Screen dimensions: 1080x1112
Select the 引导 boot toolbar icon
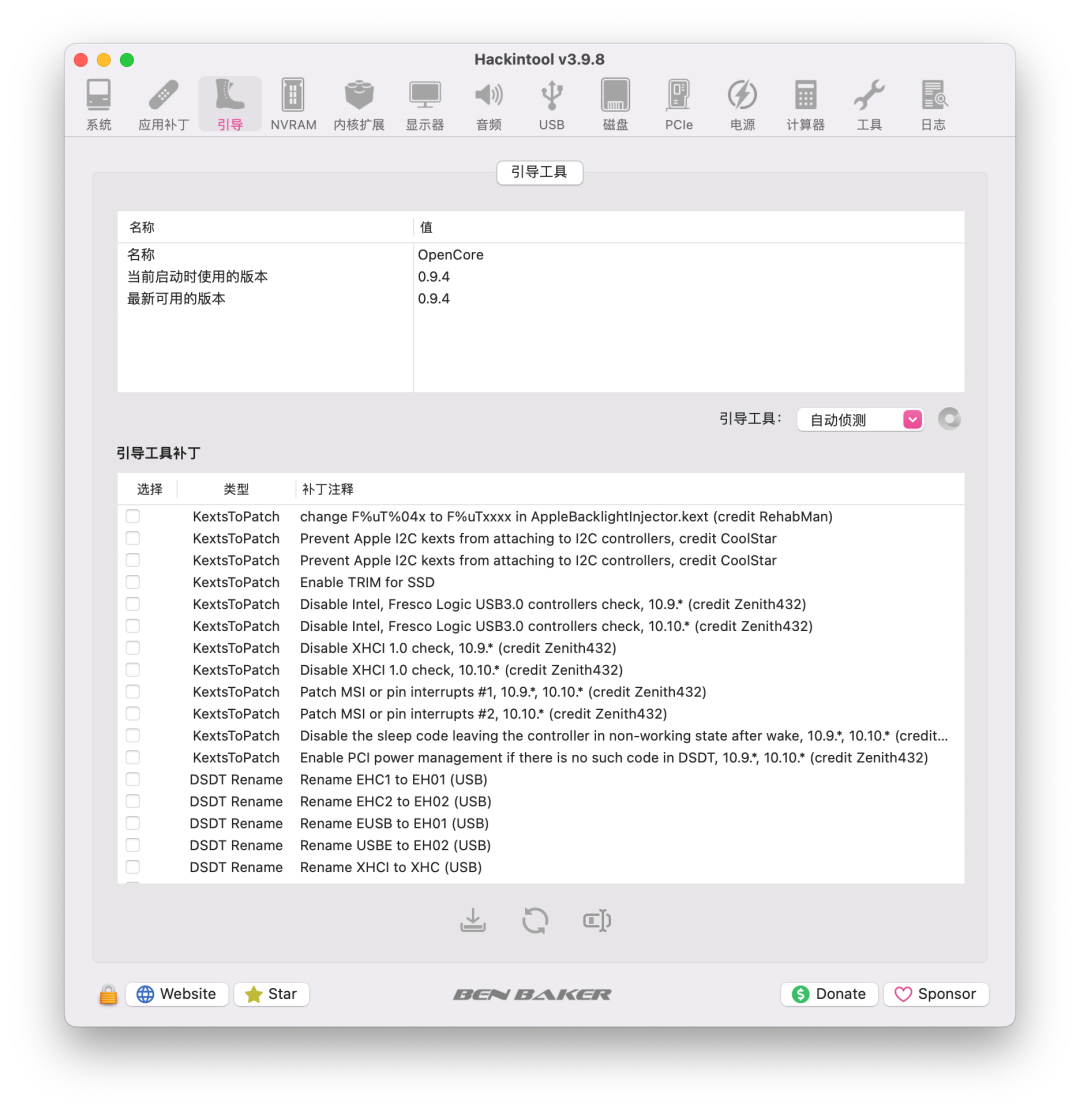[x=230, y=105]
